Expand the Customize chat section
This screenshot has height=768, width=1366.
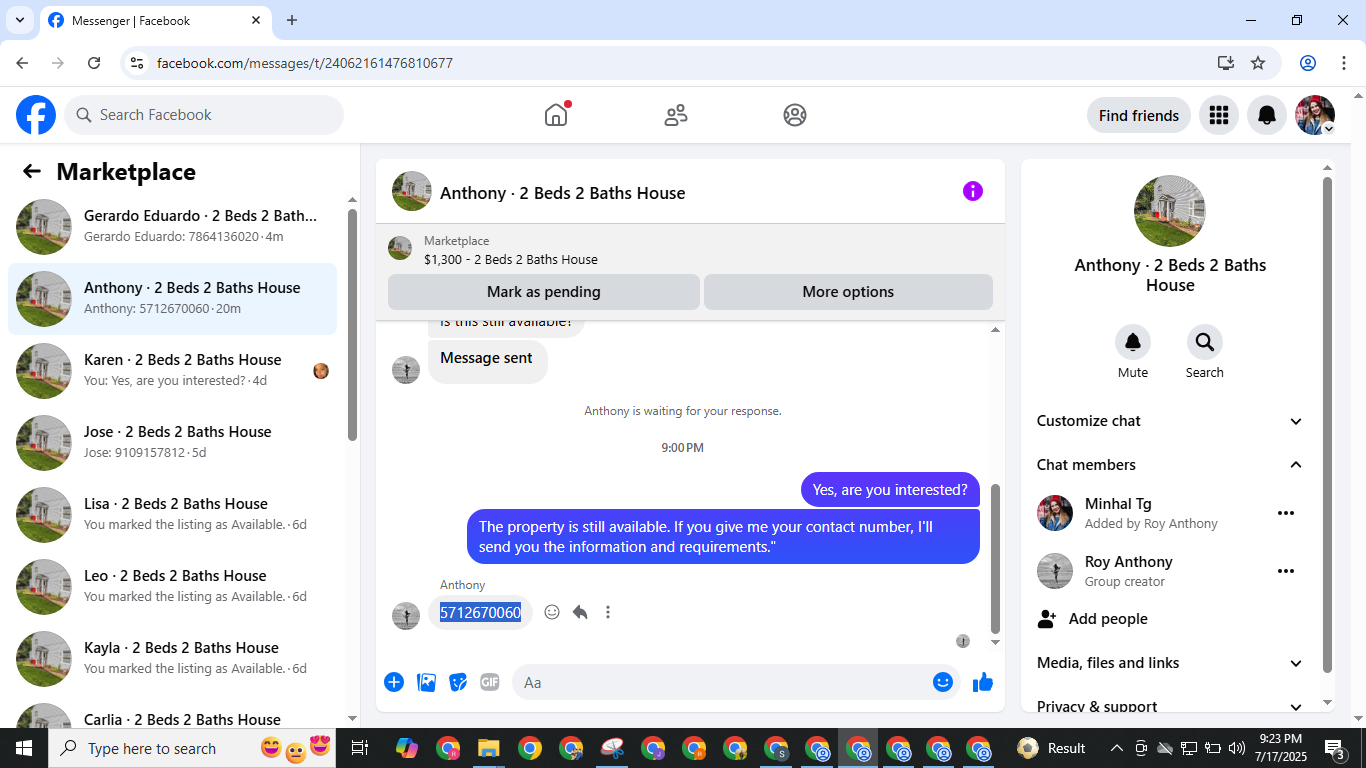point(1170,421)
